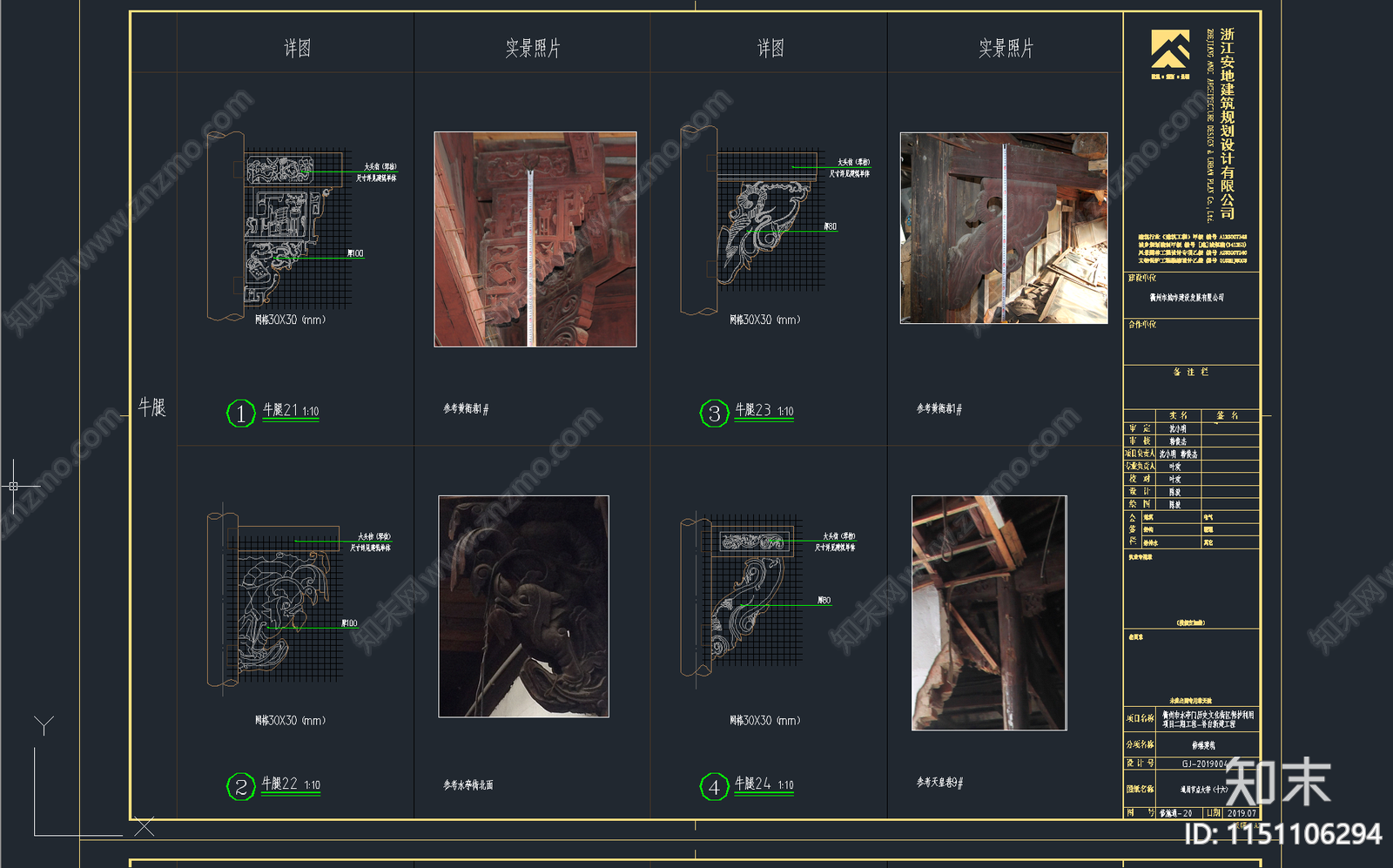Select the caption 参考天皇巷9#

939,783
